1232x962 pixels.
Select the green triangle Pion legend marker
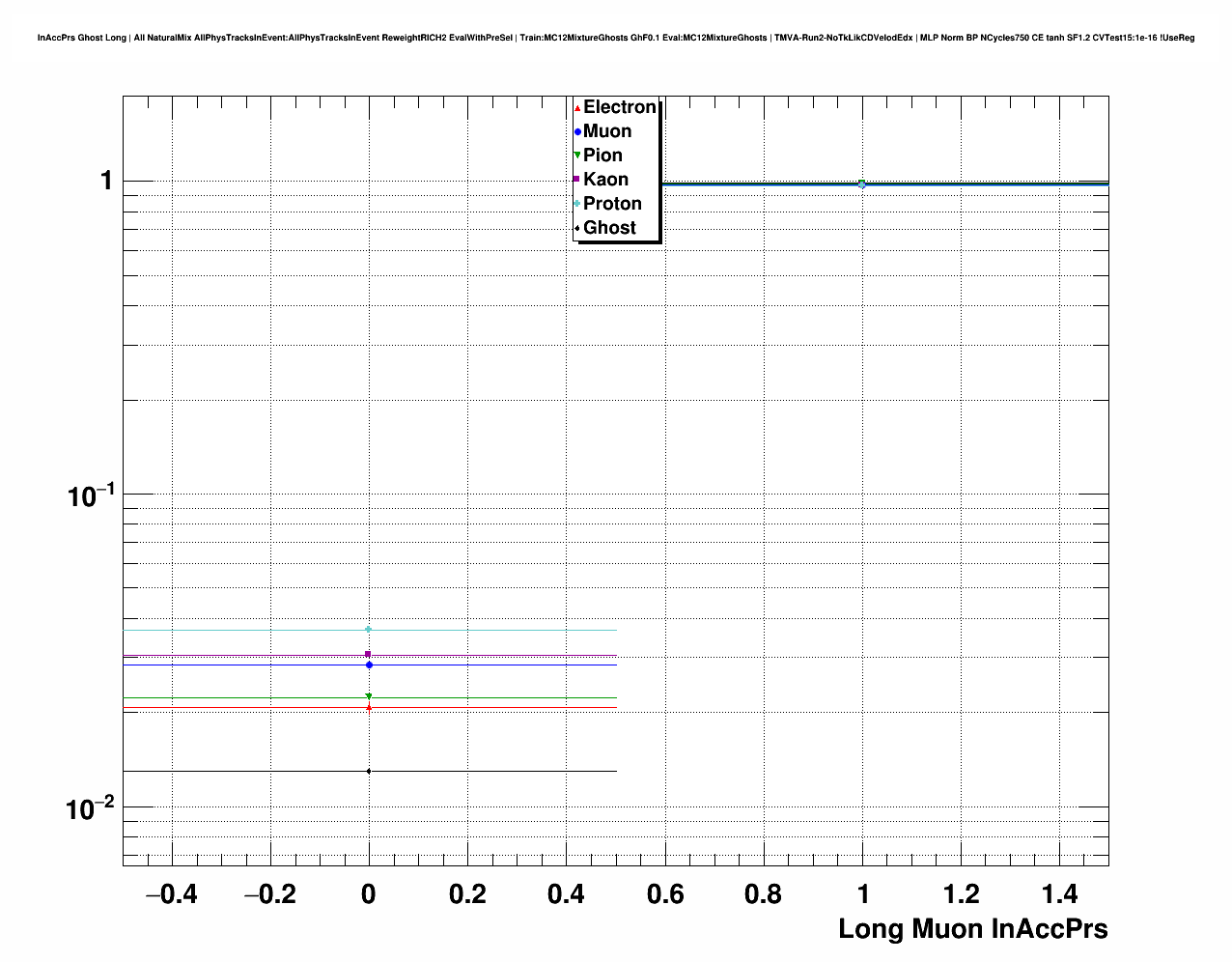[577, 156]
